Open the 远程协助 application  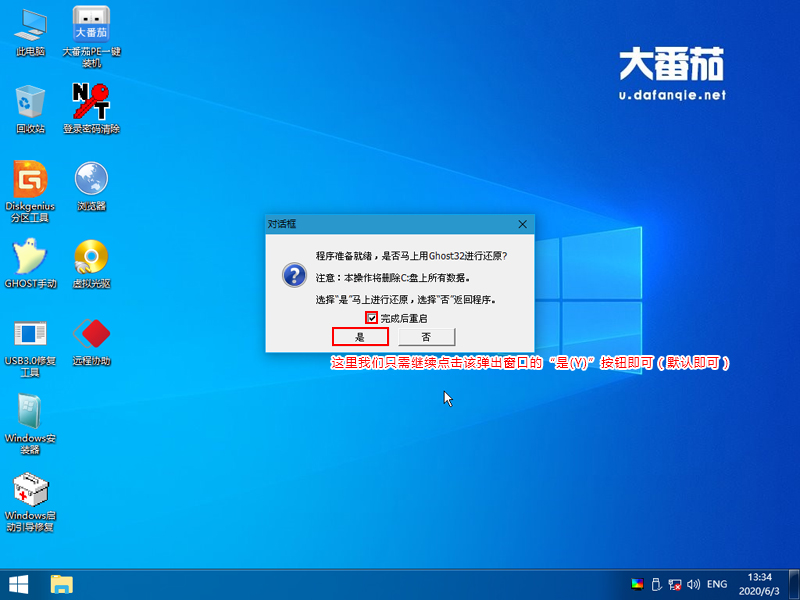click(x=91, y=340)
